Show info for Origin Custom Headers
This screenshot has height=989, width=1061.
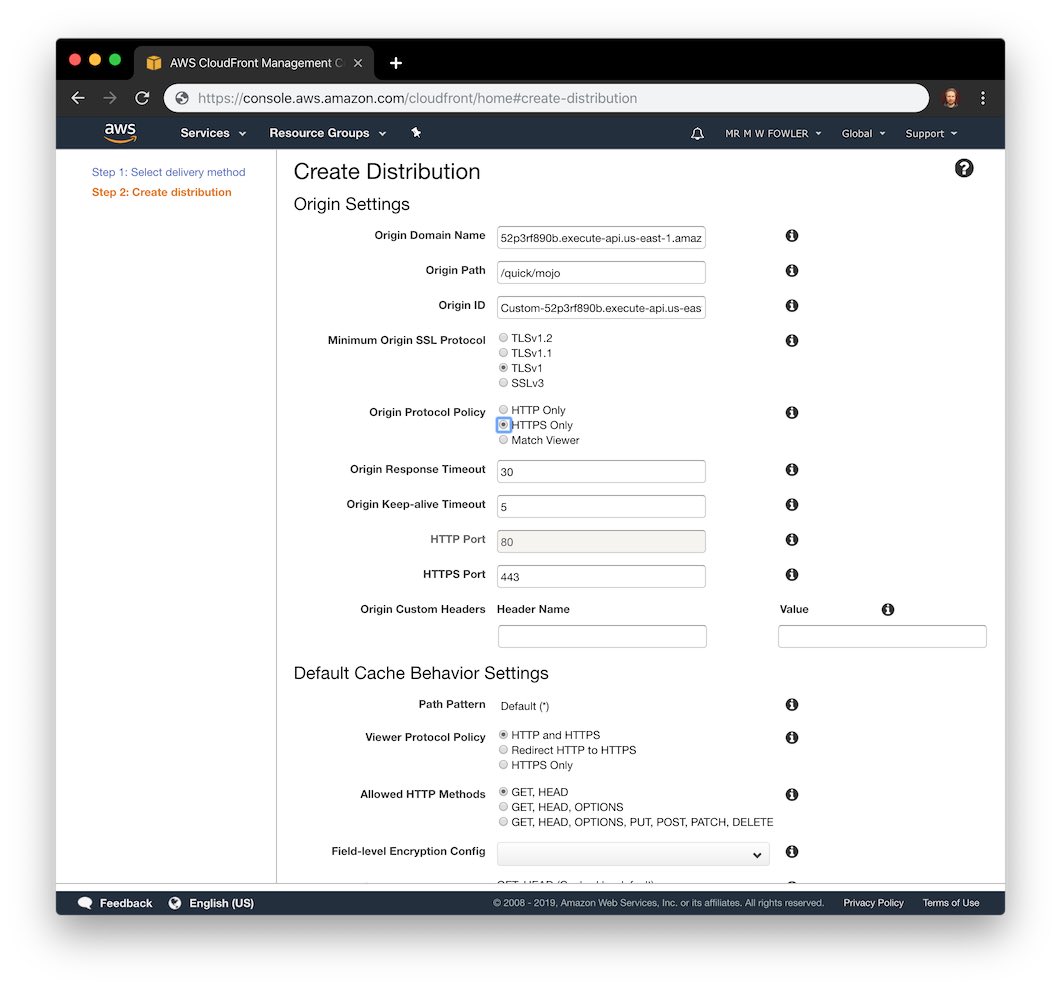(x=888, y=610)
